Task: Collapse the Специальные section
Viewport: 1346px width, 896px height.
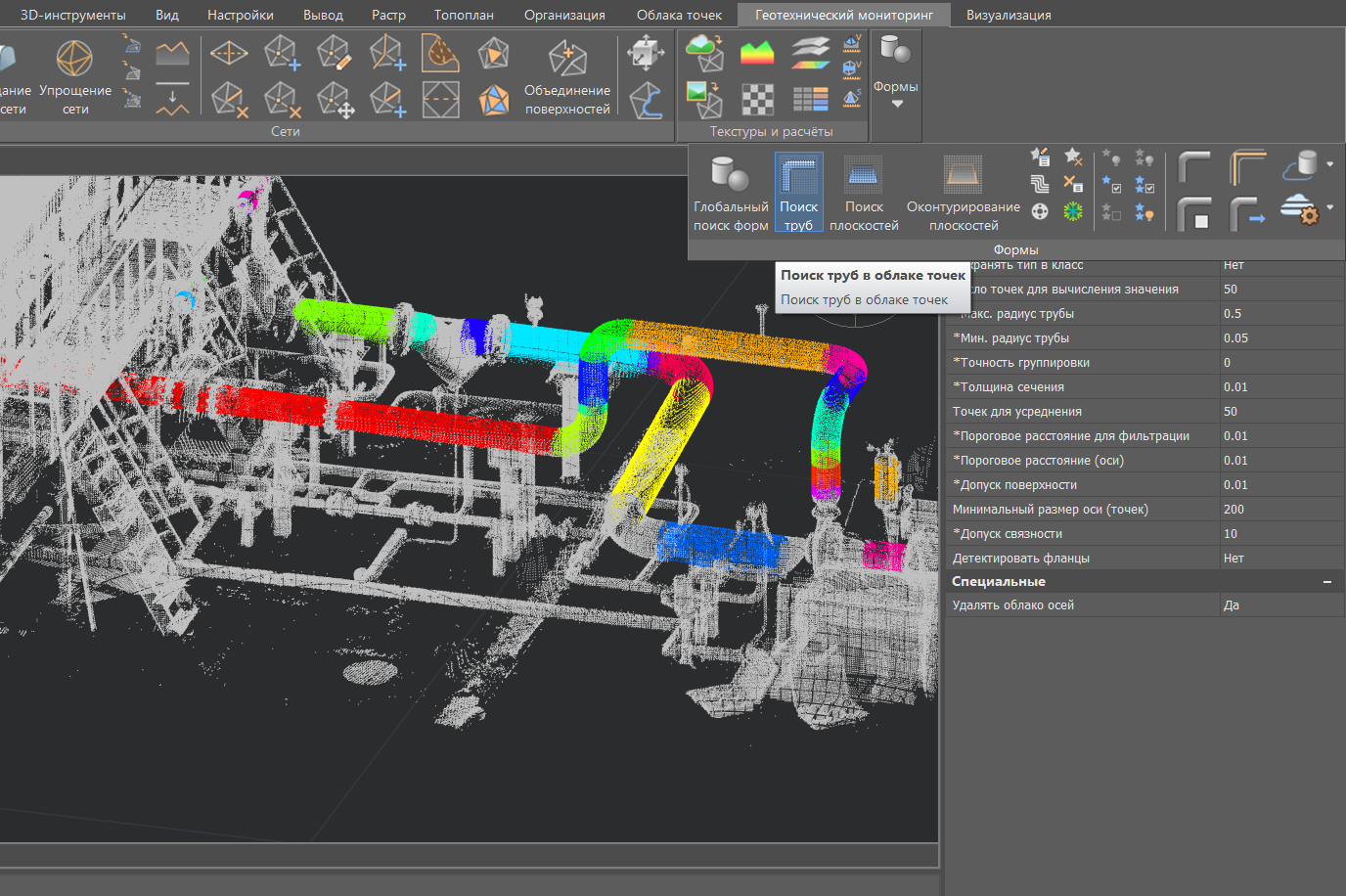Action: coord(1326,582)
